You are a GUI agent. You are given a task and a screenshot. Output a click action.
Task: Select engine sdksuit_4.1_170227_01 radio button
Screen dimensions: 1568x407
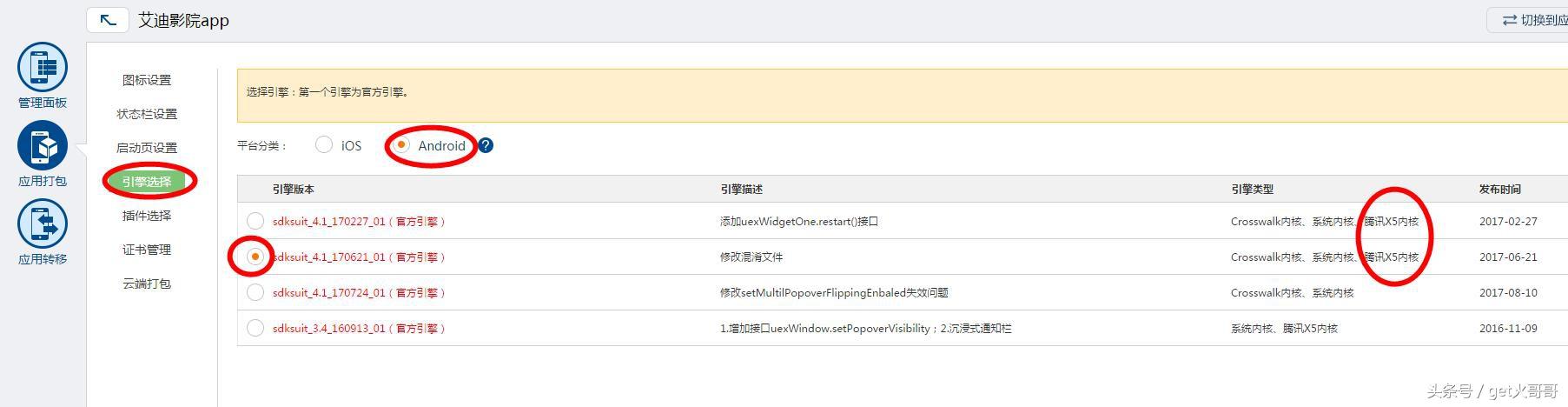click(255, 221)
